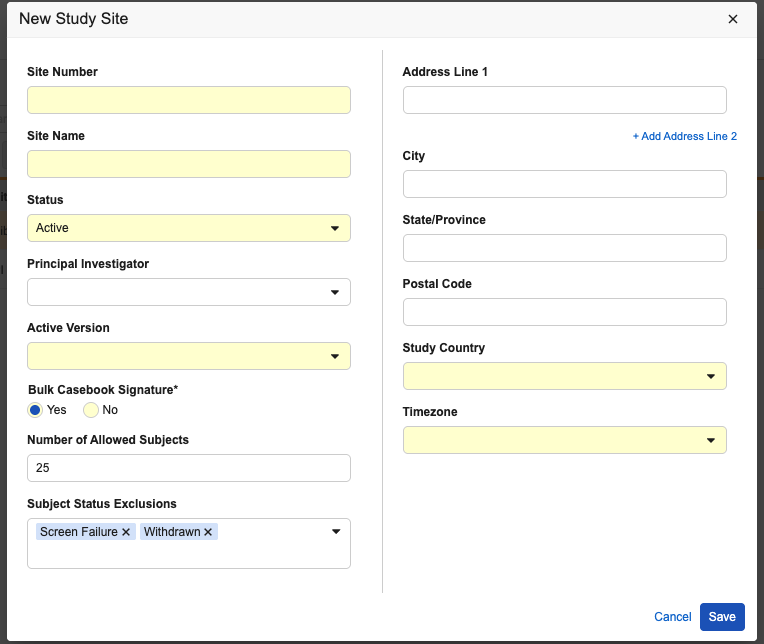Open the Study Country dropdown
The width and height of the screenshot is (764, 644).
[565, 376]
